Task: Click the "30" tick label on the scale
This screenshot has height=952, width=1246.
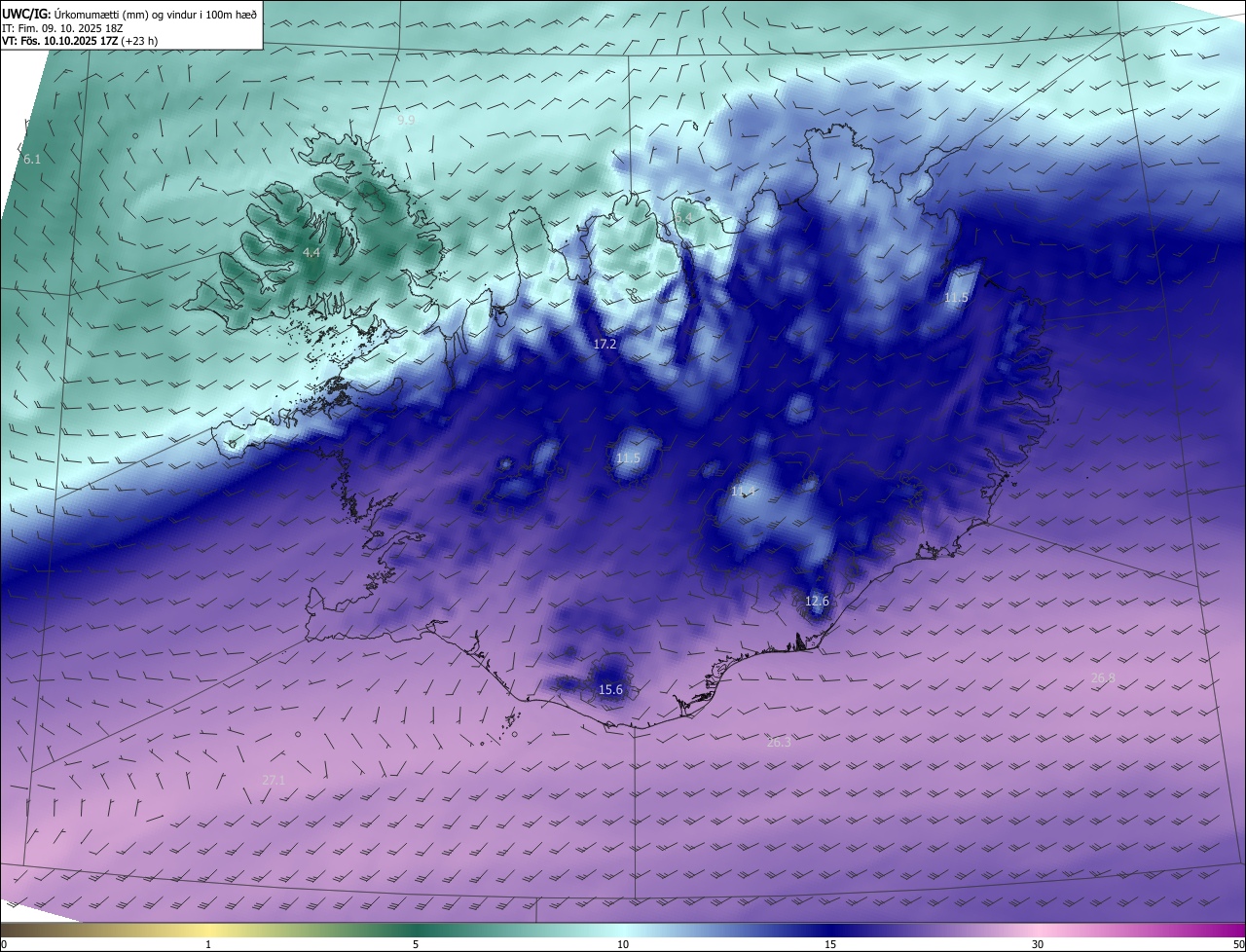Action: (x=1038, y=945)
